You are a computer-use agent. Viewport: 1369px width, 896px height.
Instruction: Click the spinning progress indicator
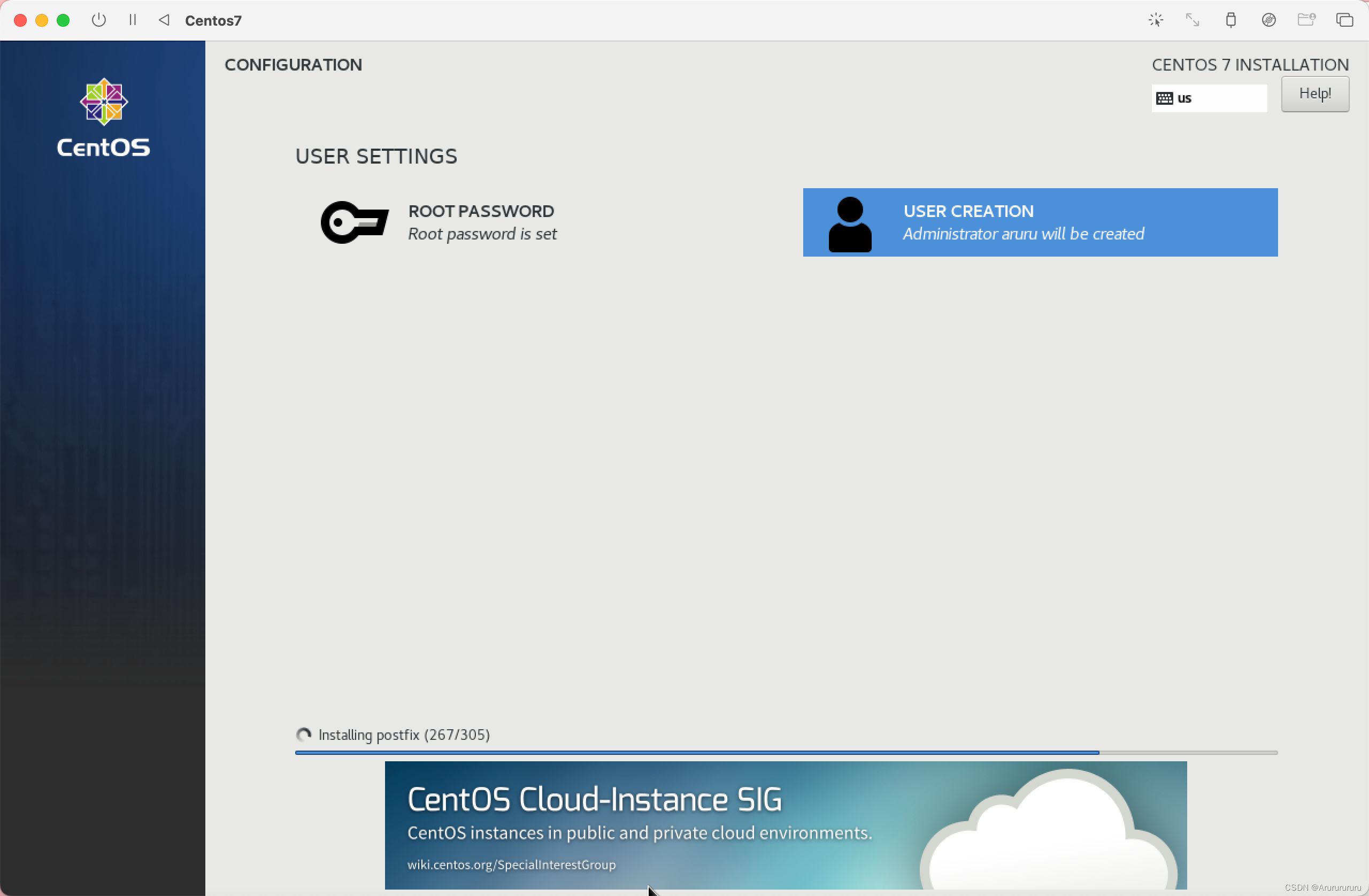pyautogui.click(x=304, y=735)
